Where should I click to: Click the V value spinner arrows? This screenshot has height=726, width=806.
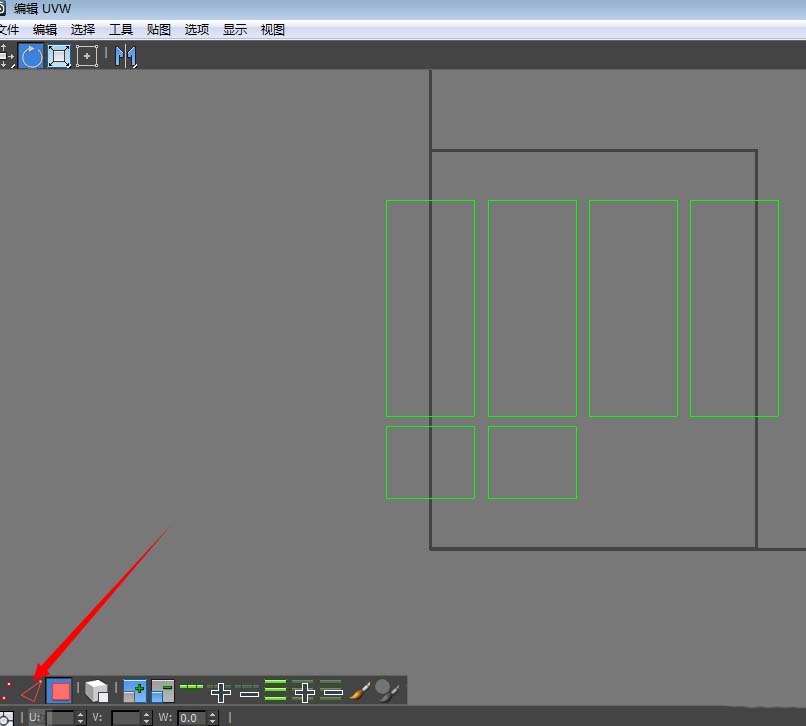click(146, 718)
